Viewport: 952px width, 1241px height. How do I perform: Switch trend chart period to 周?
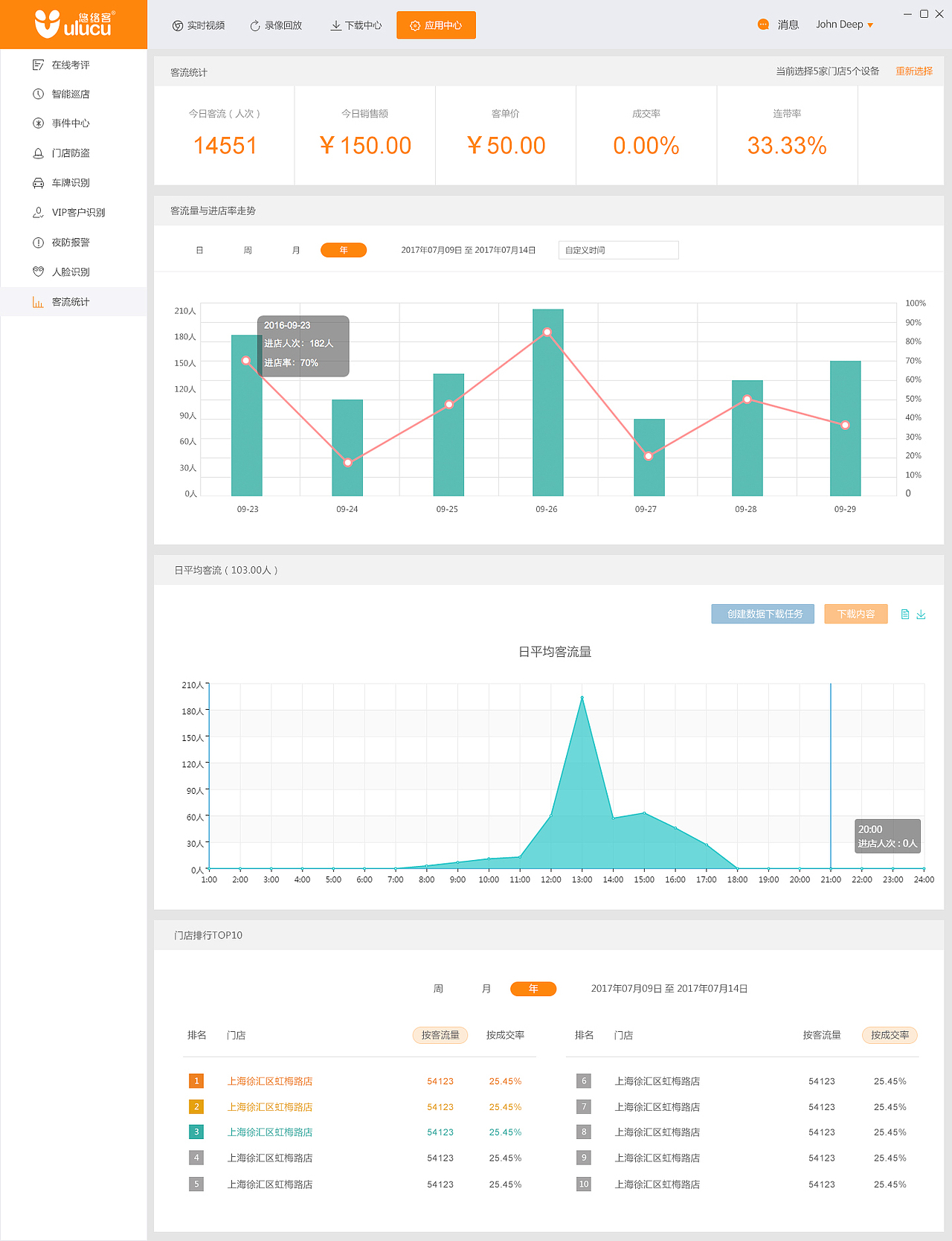pos(248,250)
